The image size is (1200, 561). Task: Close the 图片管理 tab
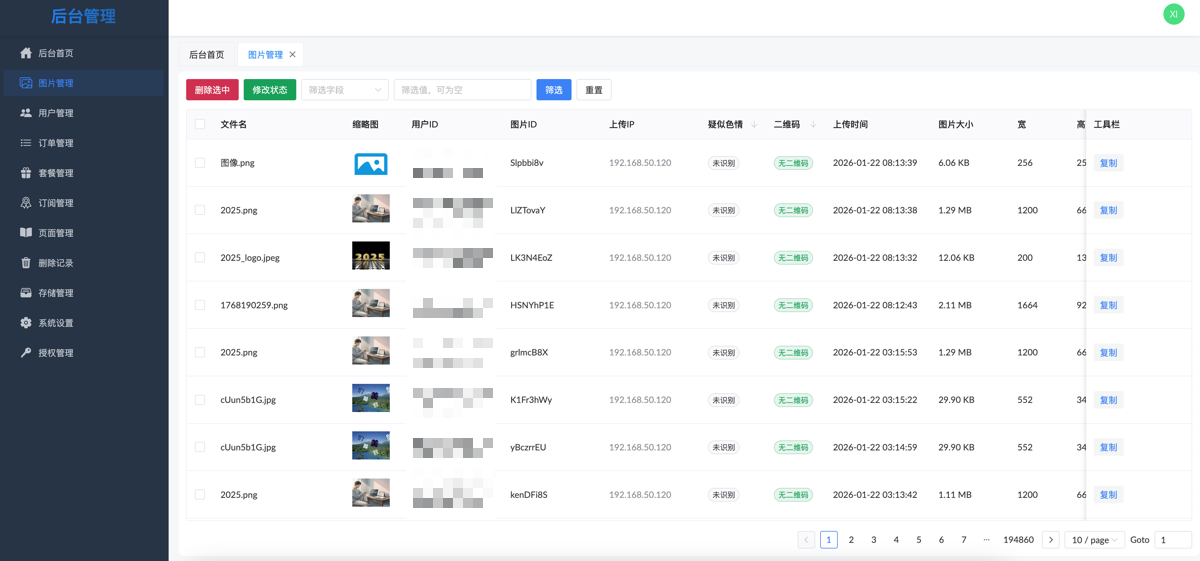point(293,55)
